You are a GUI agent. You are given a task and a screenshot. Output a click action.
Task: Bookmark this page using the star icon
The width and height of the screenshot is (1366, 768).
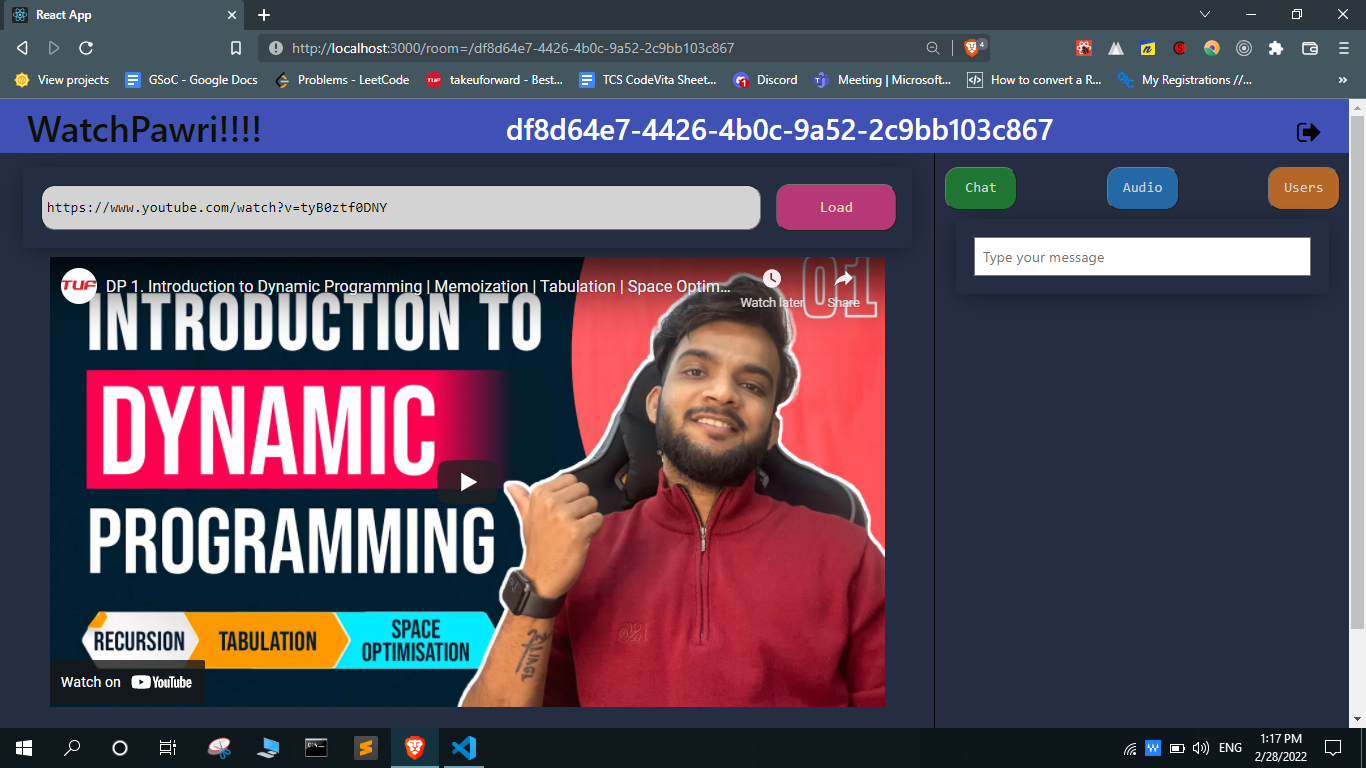click(235, 47)
